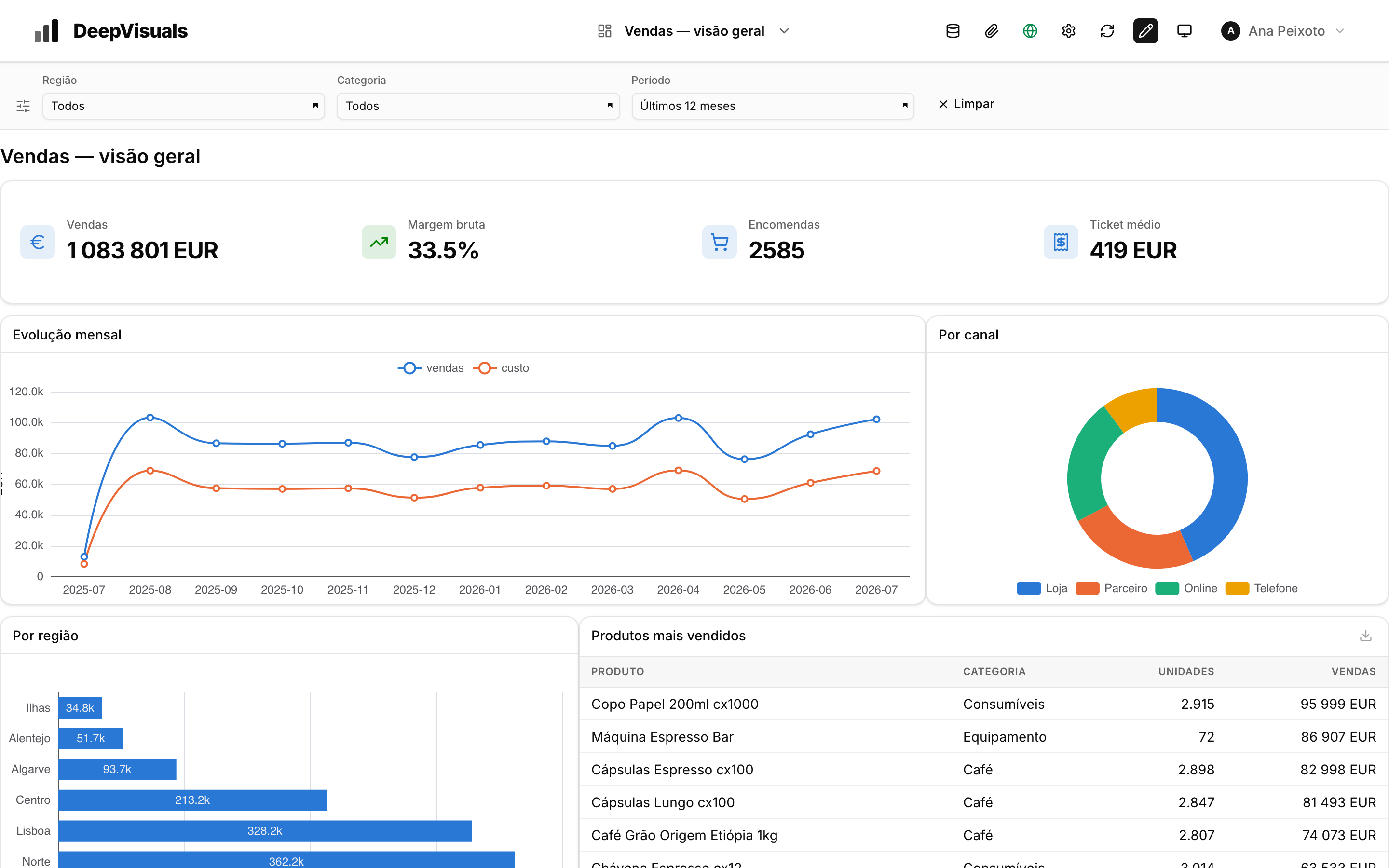Screen dimensions: 1389x868
Task: Toggle the custo series in chart legend
Action: point(501,368)
